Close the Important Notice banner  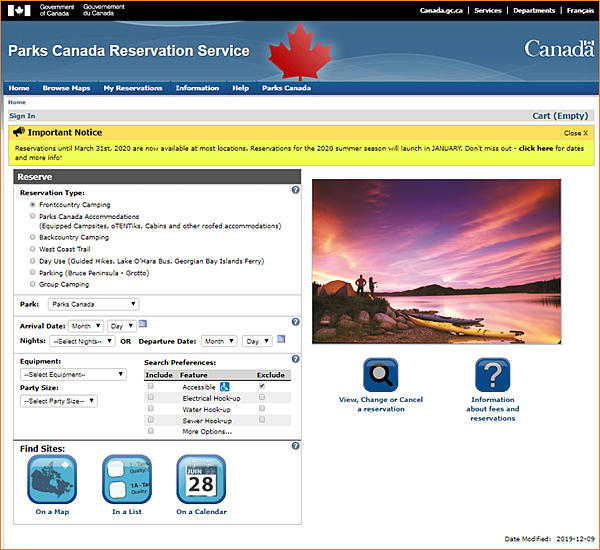click(576, 133)
